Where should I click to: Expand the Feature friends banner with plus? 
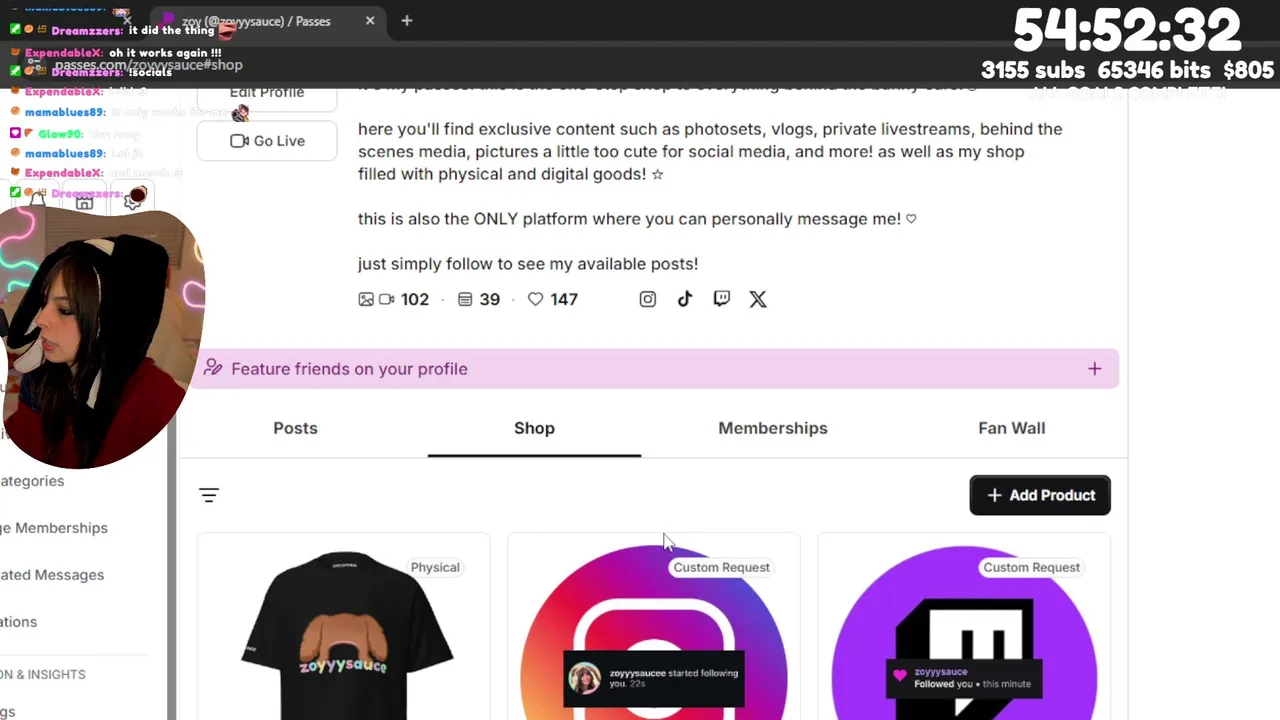pyautogui.click(x=1095, y=369)
